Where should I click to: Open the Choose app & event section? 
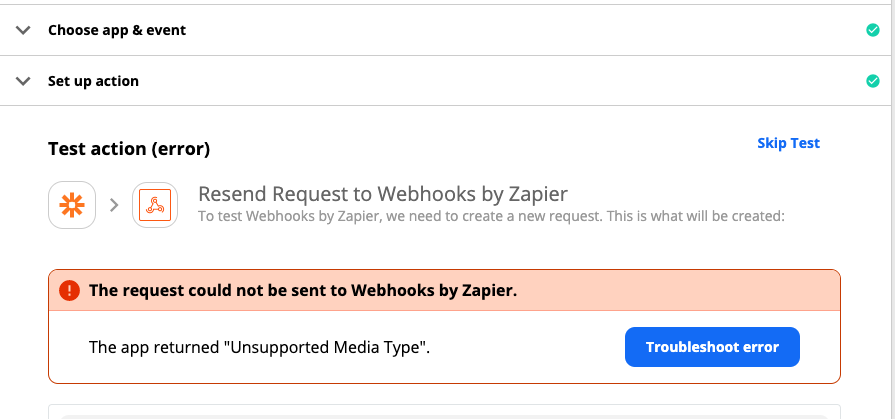pyautogui.click(x=445, y=30)
